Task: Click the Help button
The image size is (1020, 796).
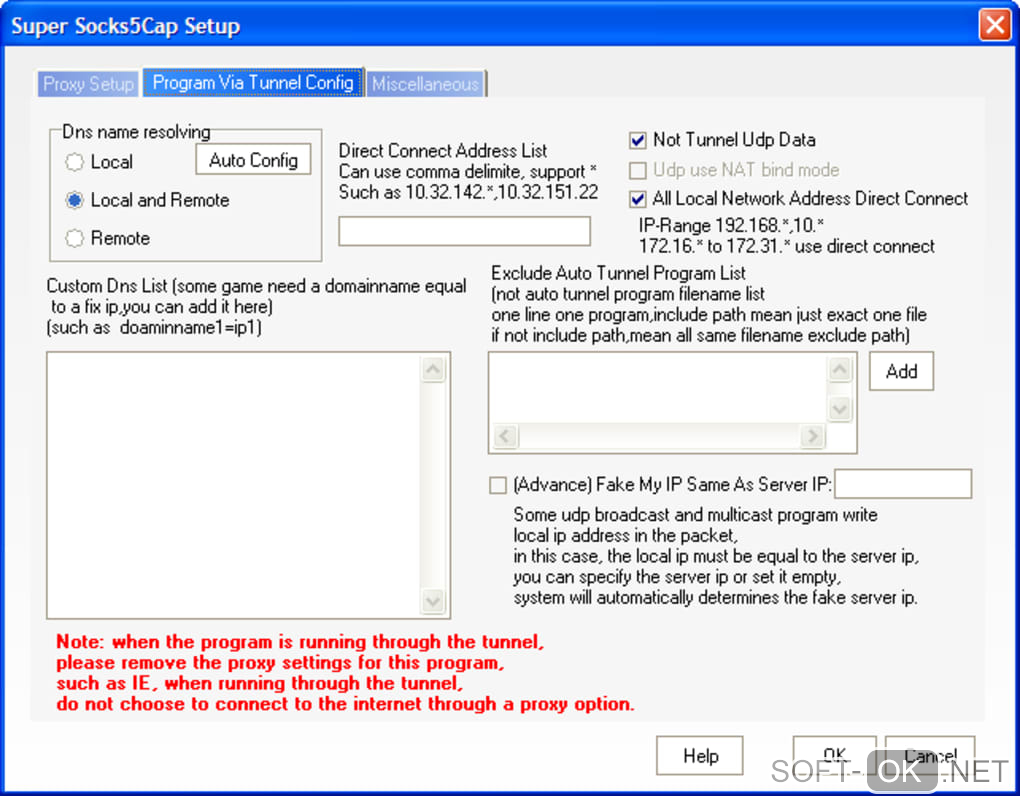Action: point(700,756)
